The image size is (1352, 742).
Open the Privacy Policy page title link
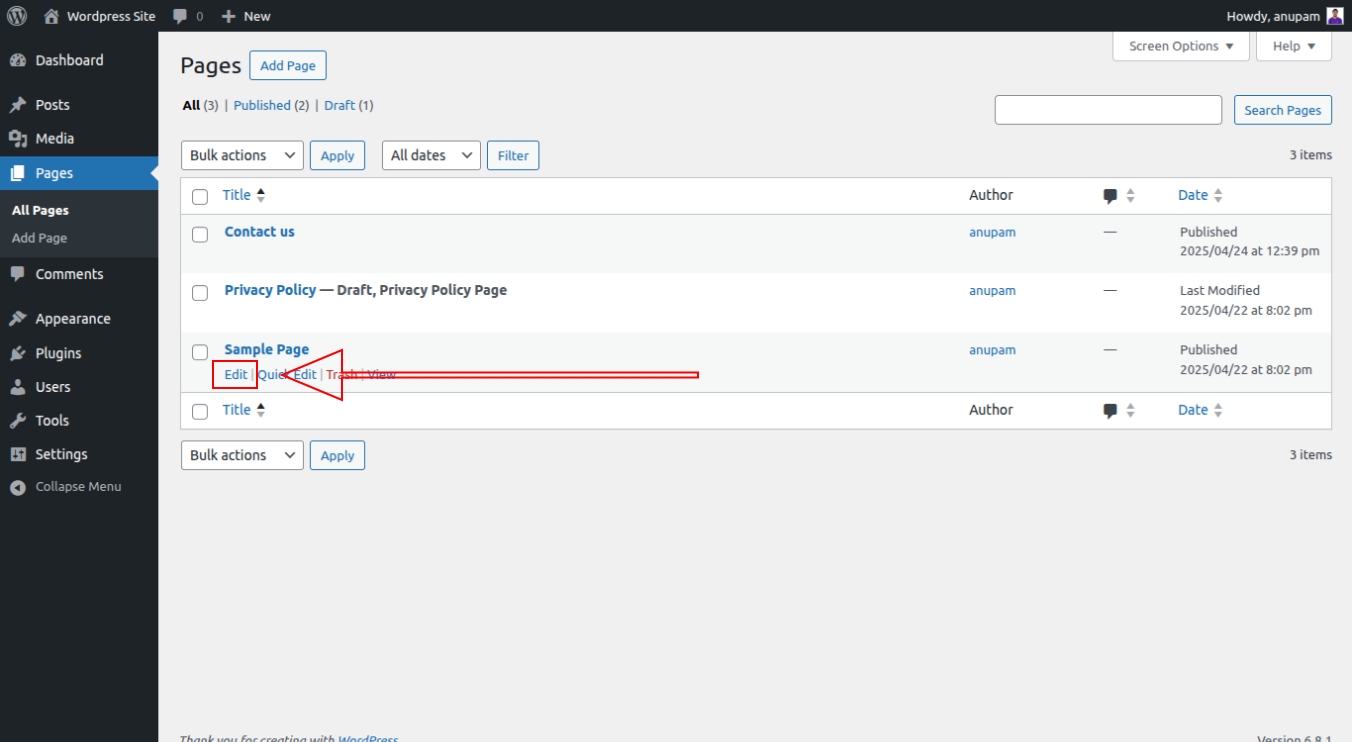[270, 290]
